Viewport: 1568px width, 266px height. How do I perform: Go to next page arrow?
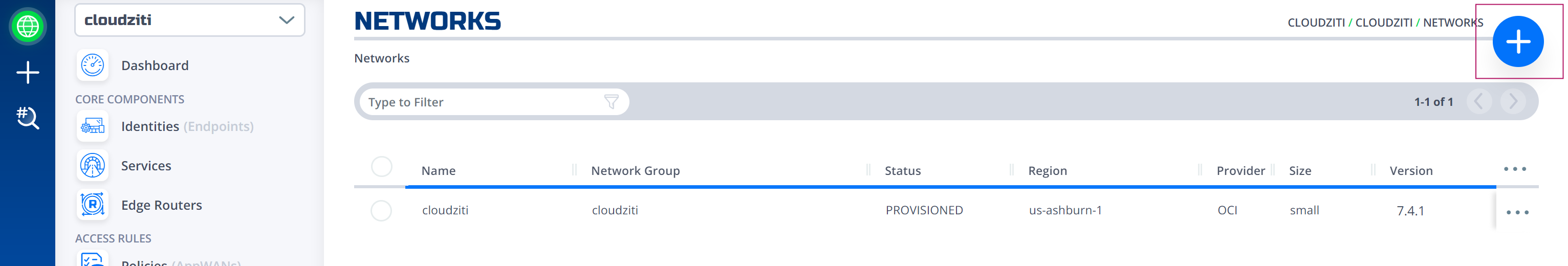1513,102
